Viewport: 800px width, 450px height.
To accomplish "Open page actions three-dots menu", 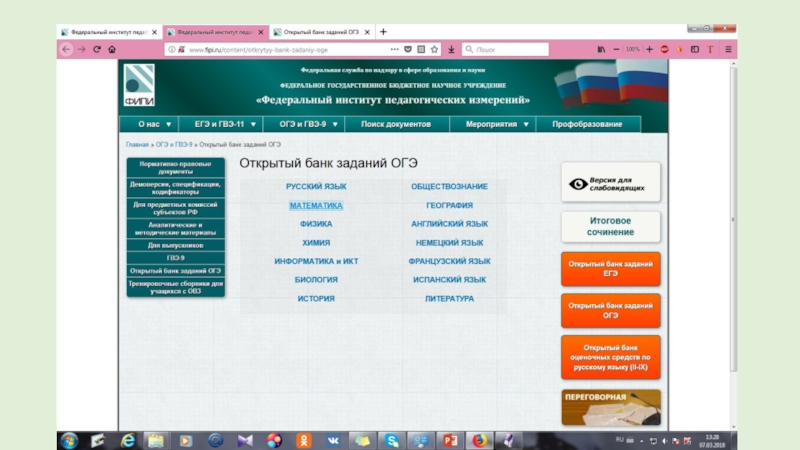I will point(394,49).
